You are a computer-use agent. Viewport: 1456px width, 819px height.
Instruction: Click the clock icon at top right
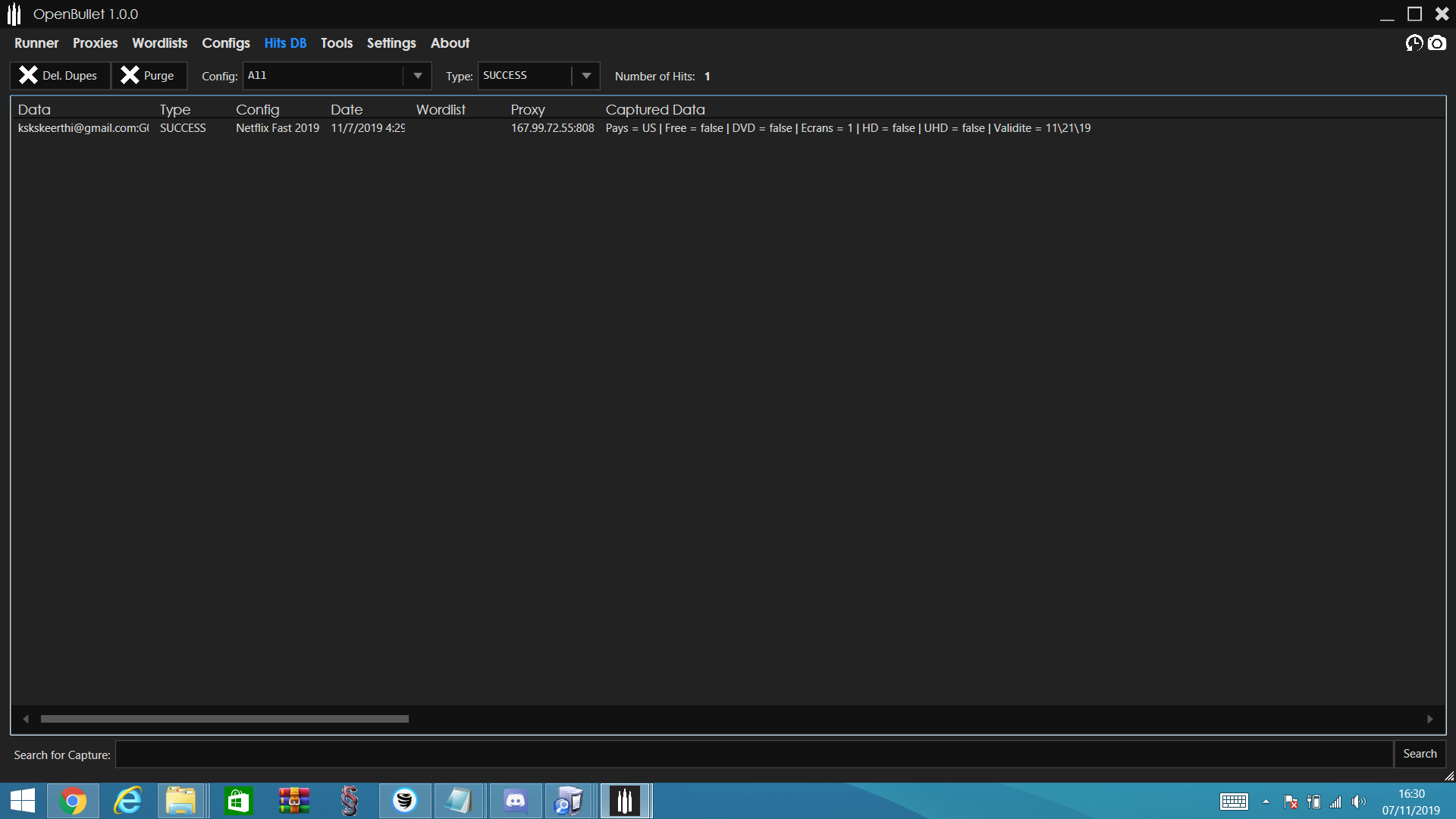click(x=1414, y=43)
